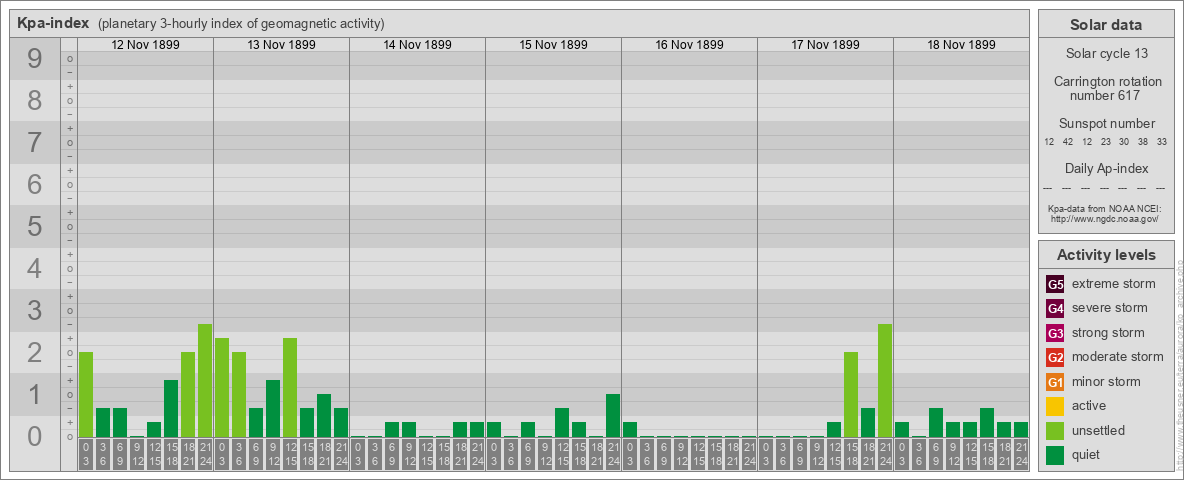Click the G2 moderate storm legend icon
1184x480 pixels.
click(1055, 357)
